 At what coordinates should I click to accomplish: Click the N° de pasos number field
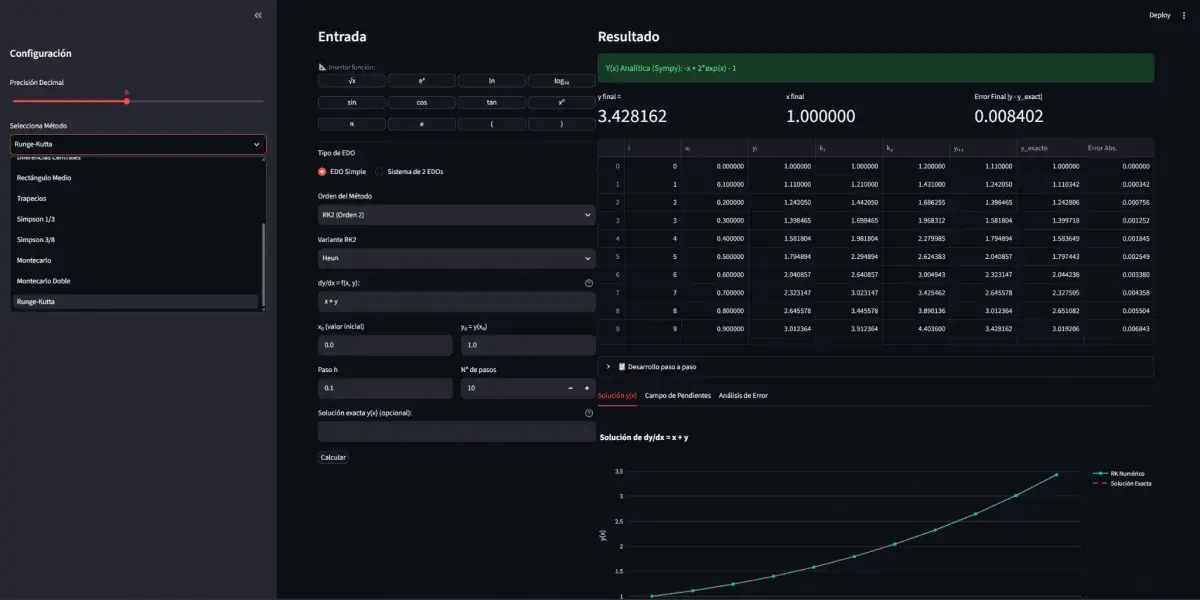[511, 388]
